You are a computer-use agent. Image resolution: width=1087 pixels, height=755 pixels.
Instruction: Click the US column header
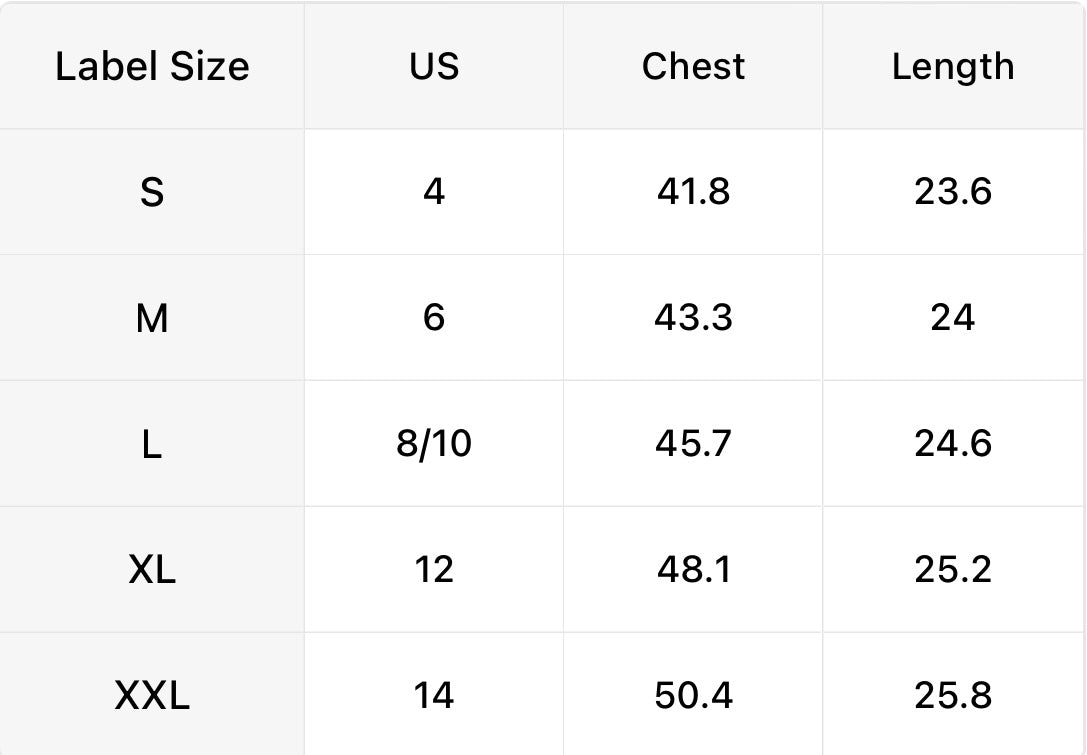[434, 67]
